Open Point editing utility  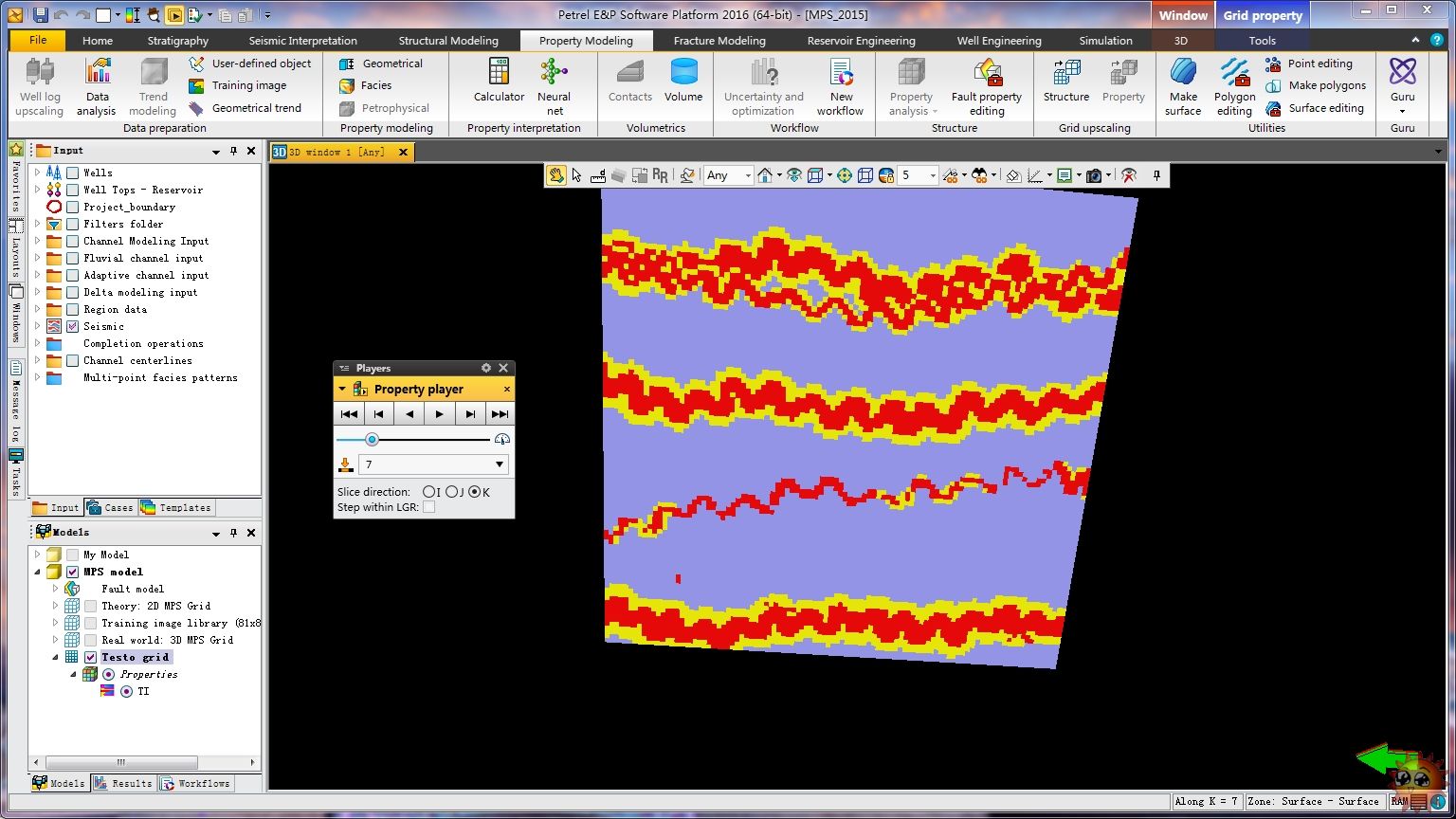[1309, 64]
